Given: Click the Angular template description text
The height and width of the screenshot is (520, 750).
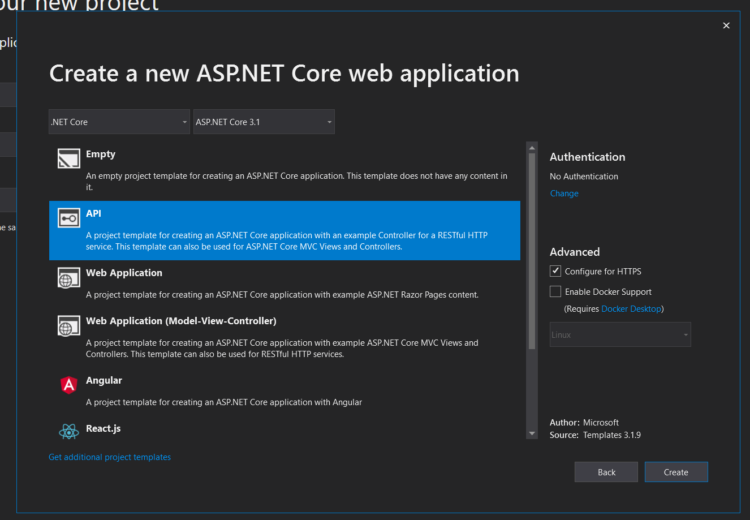Looking at the screenshot, I should [224, 402].
